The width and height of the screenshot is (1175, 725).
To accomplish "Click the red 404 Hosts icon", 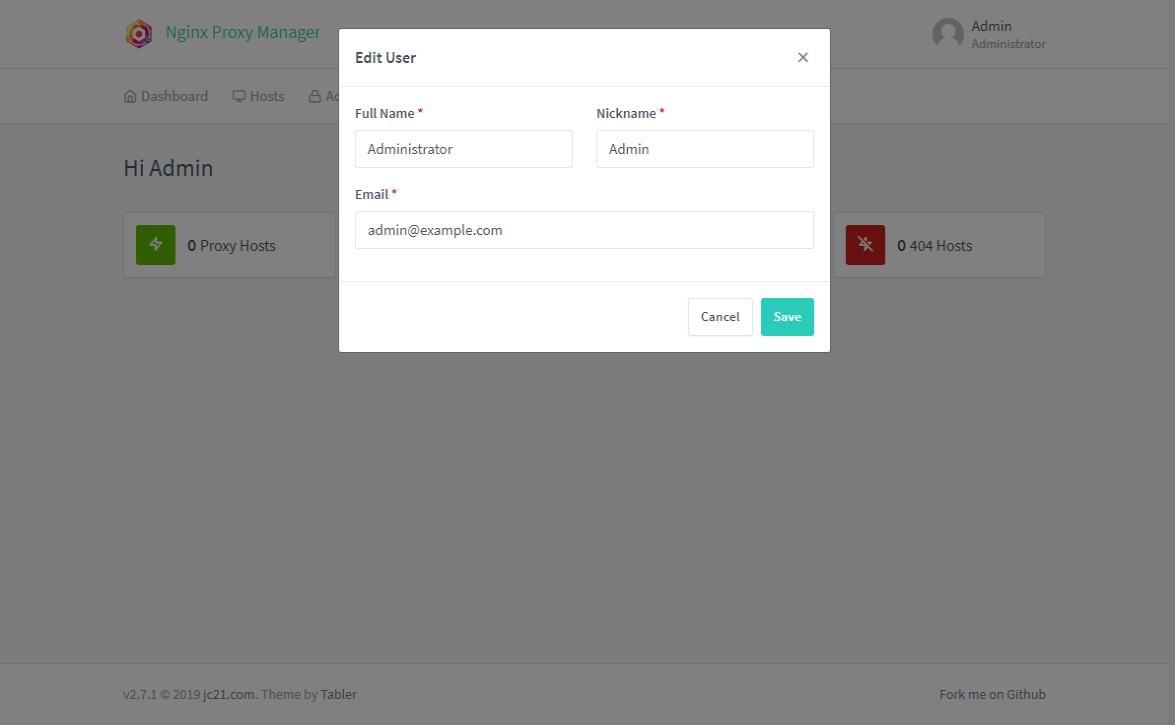I will 866,244.
